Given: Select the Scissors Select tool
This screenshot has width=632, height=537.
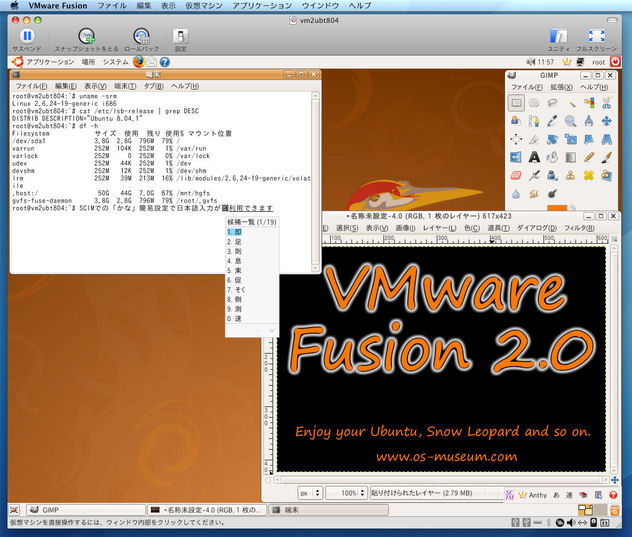Looking at the screenshot, I should tap(607, 103).
